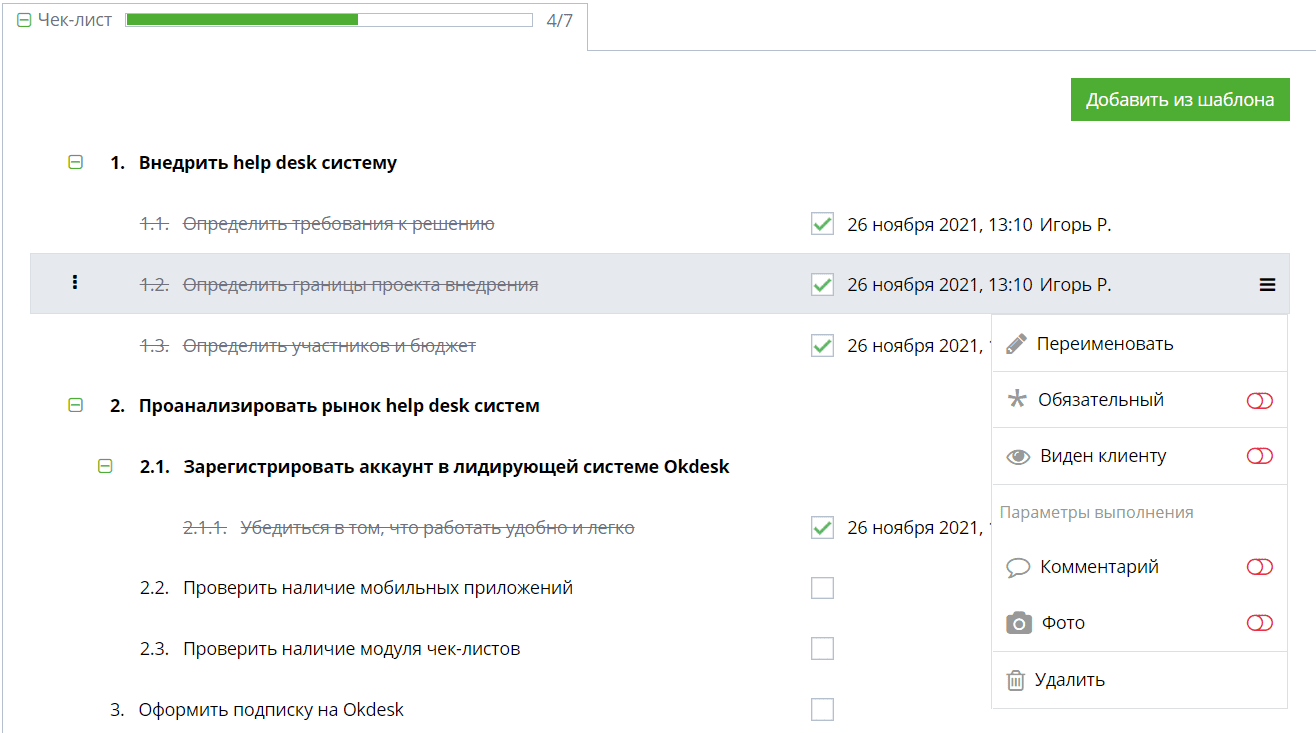
Task: Turn on the Виден клиенту toggle
Action: 1259,457
